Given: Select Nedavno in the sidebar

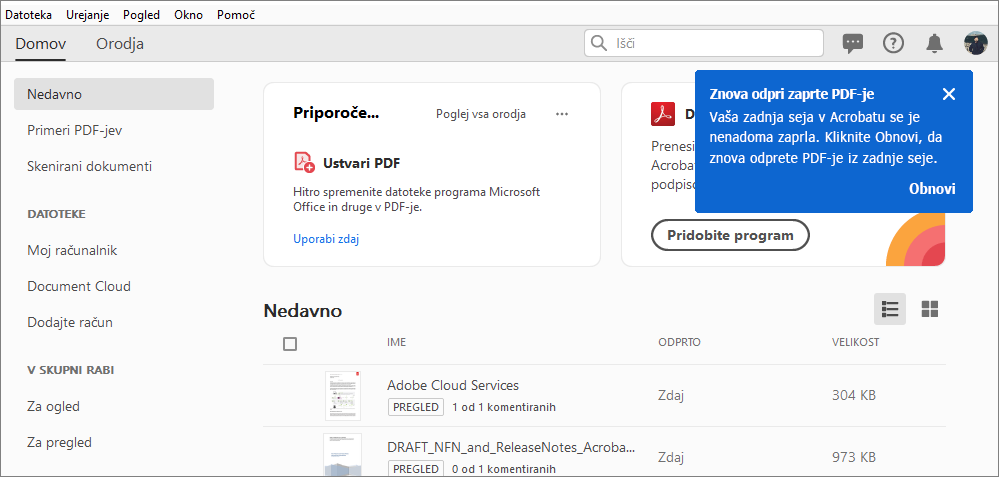Looking at the screenshot, I should pos(114,94).
